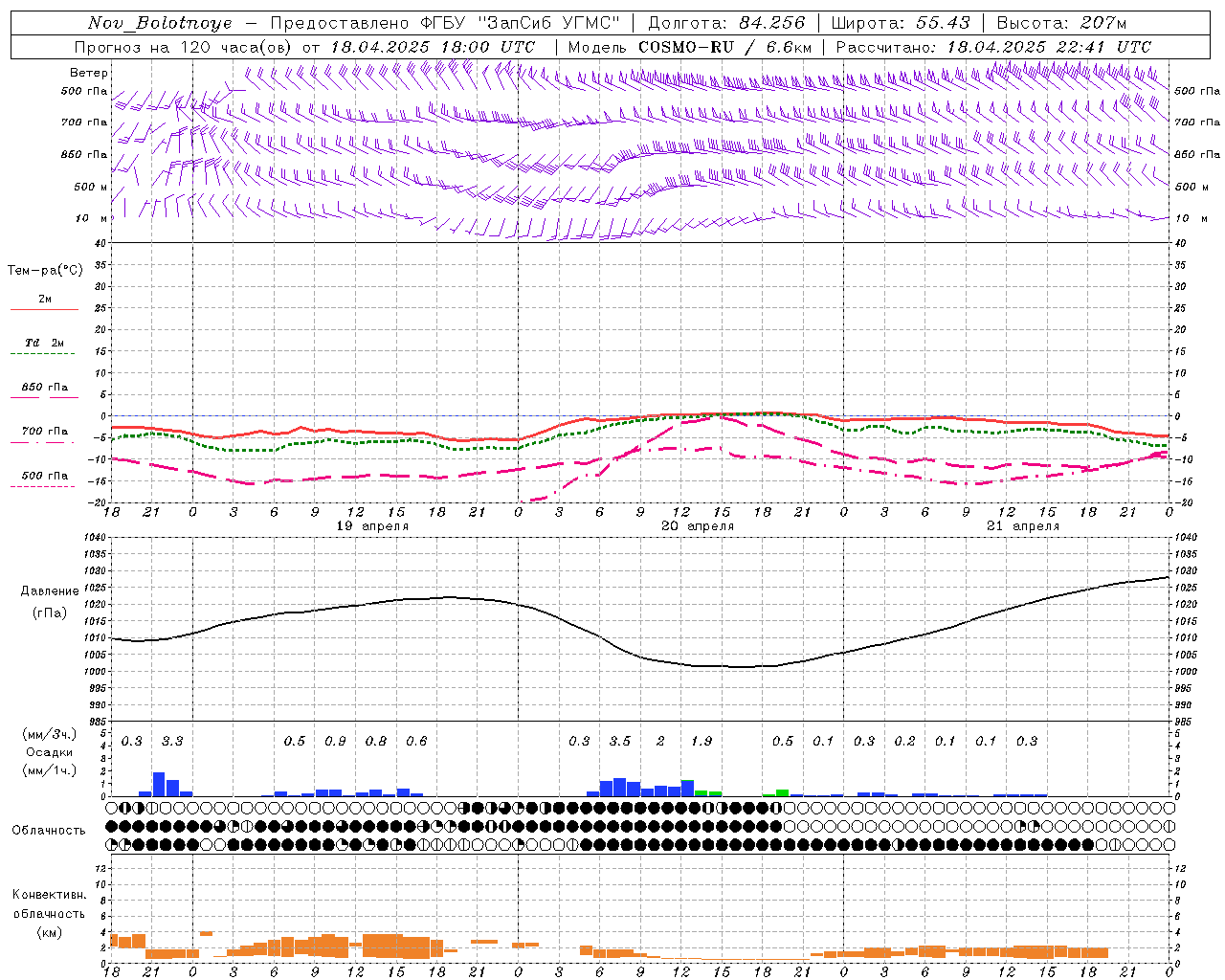The height and width of the screenshot is (980, 1225).
Task: Click the 'Широта: 55.43' header field
Action: click(x=901, y=23)
